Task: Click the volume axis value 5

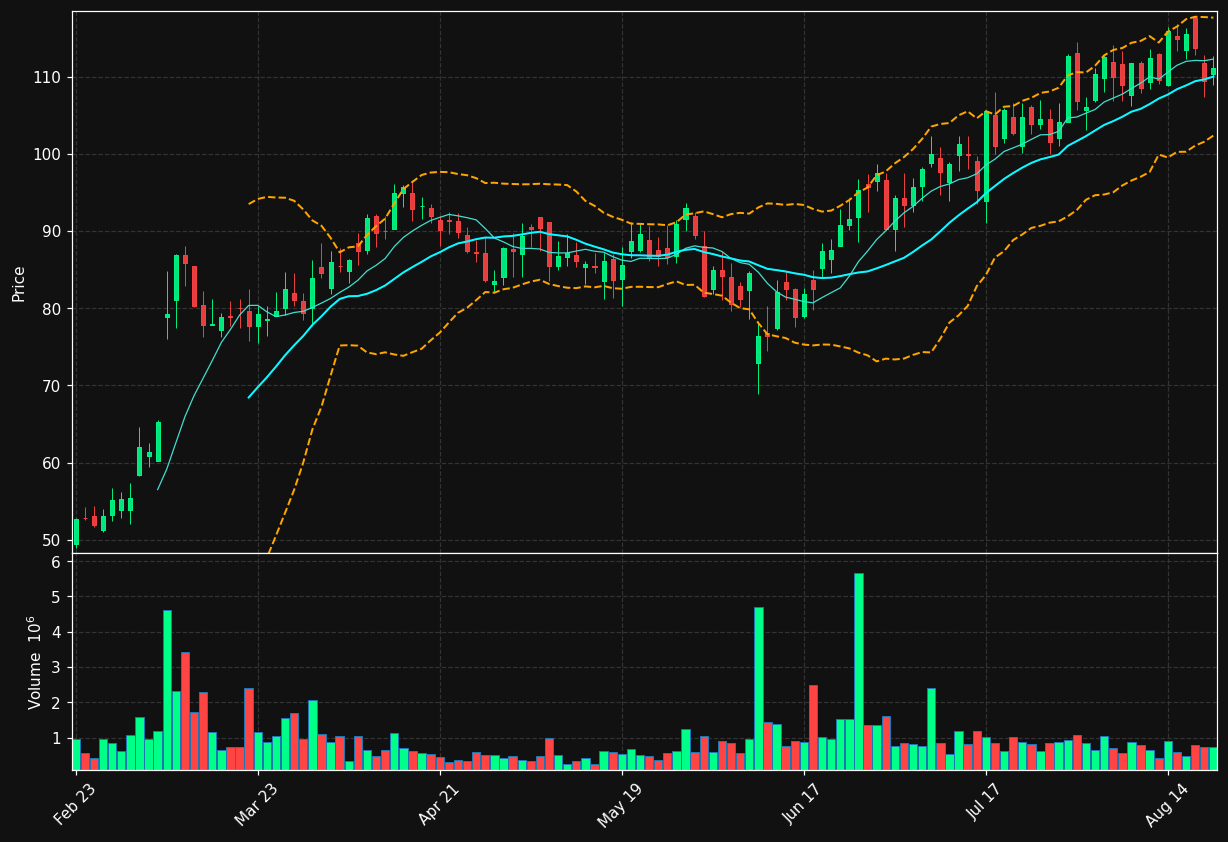Action: point(57,597)
